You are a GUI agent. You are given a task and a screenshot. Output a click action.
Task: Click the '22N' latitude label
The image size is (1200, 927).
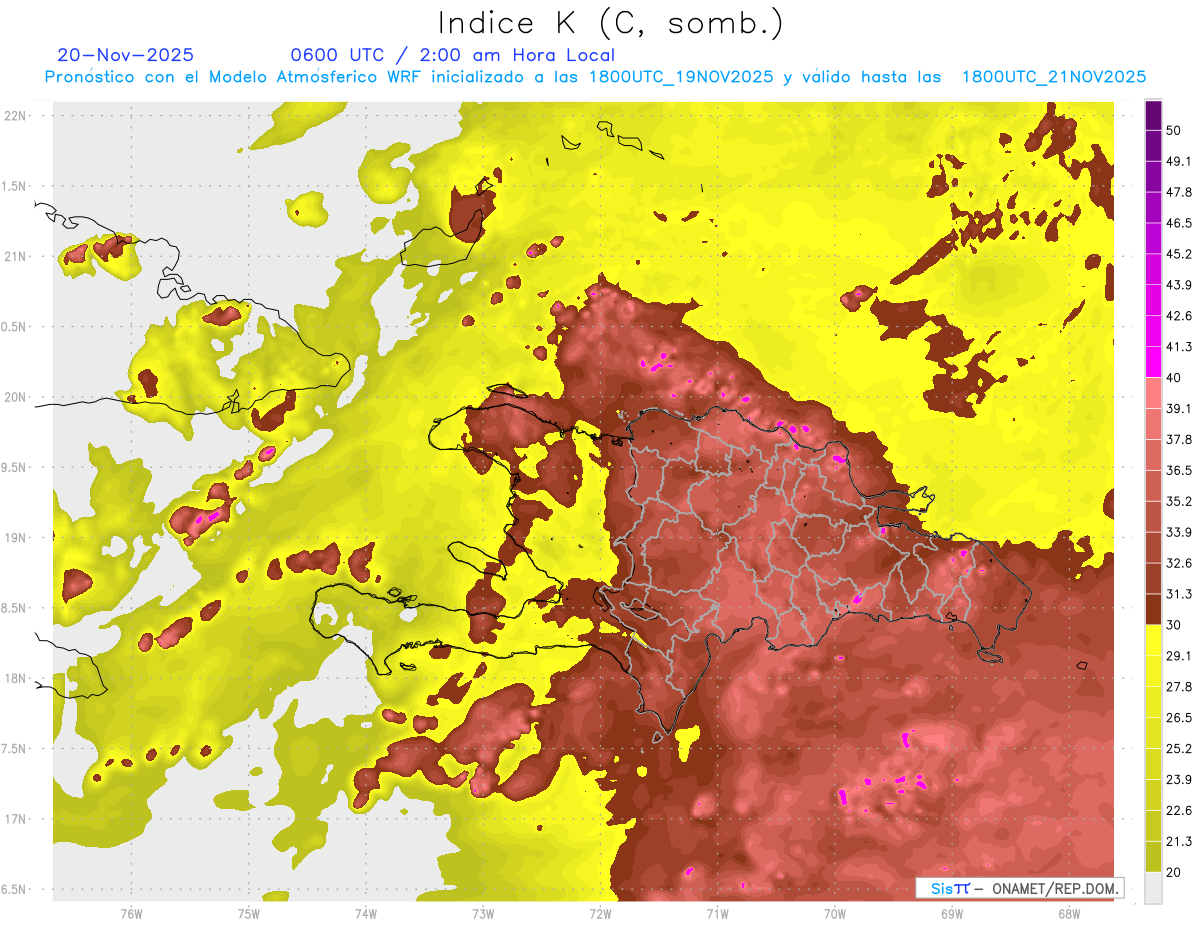click(x=17, y=115)
